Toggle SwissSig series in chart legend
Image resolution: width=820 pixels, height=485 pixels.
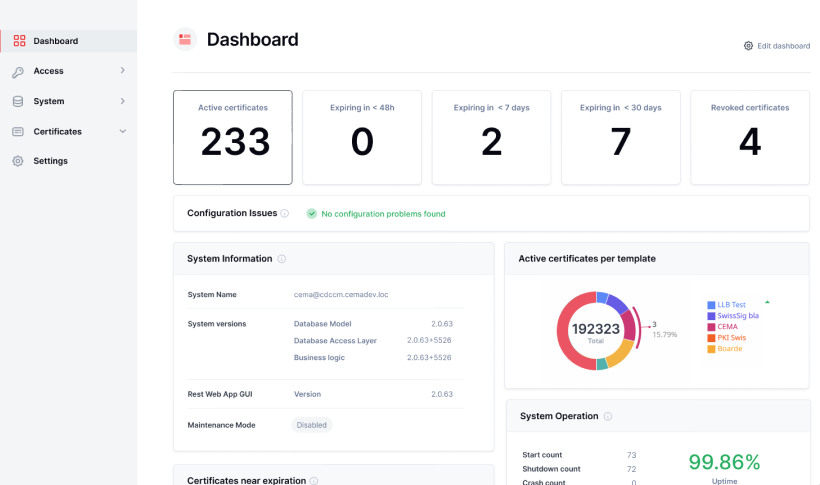[x=738, y=316]
